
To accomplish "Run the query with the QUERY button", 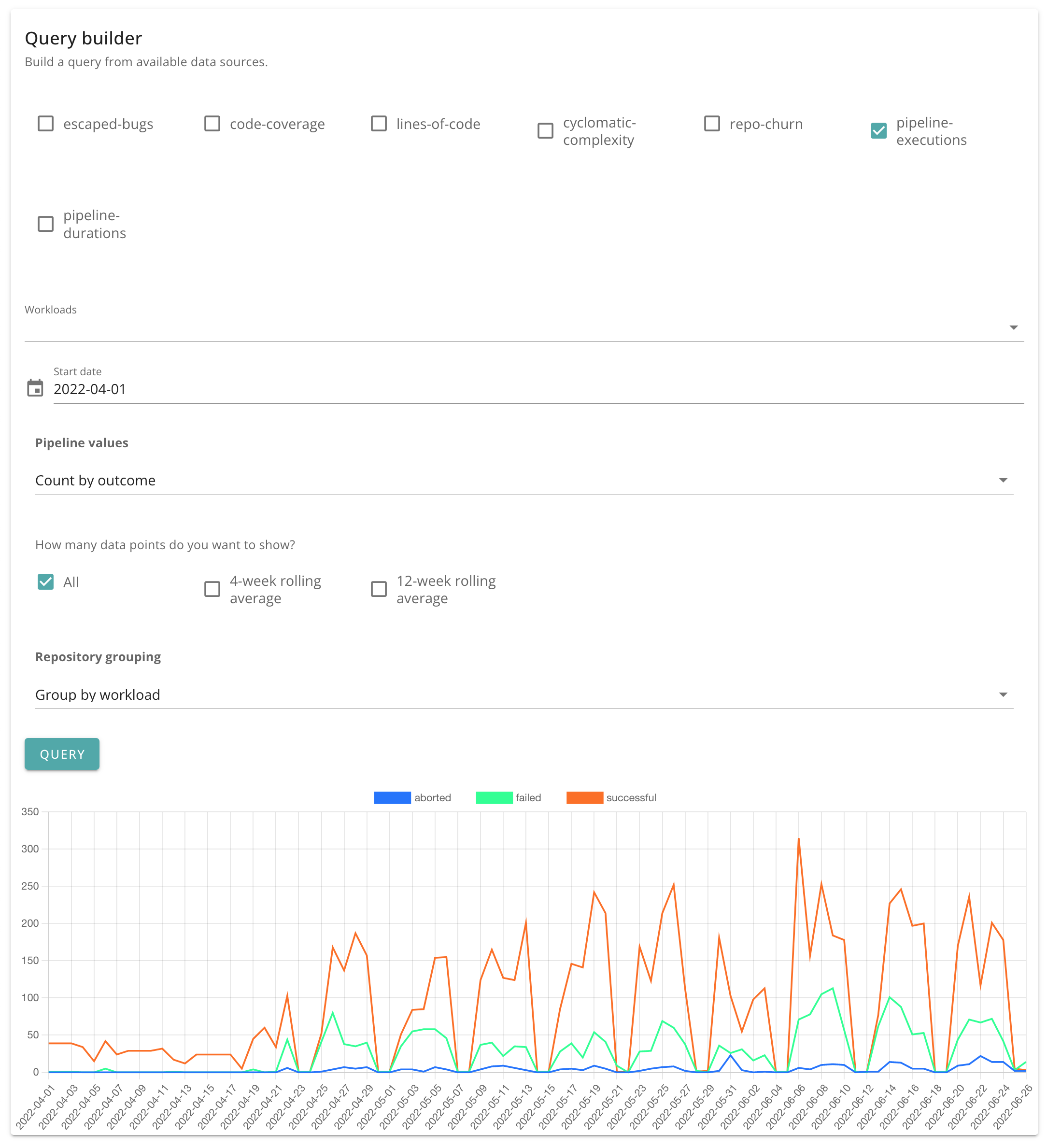I will point(62,754).
